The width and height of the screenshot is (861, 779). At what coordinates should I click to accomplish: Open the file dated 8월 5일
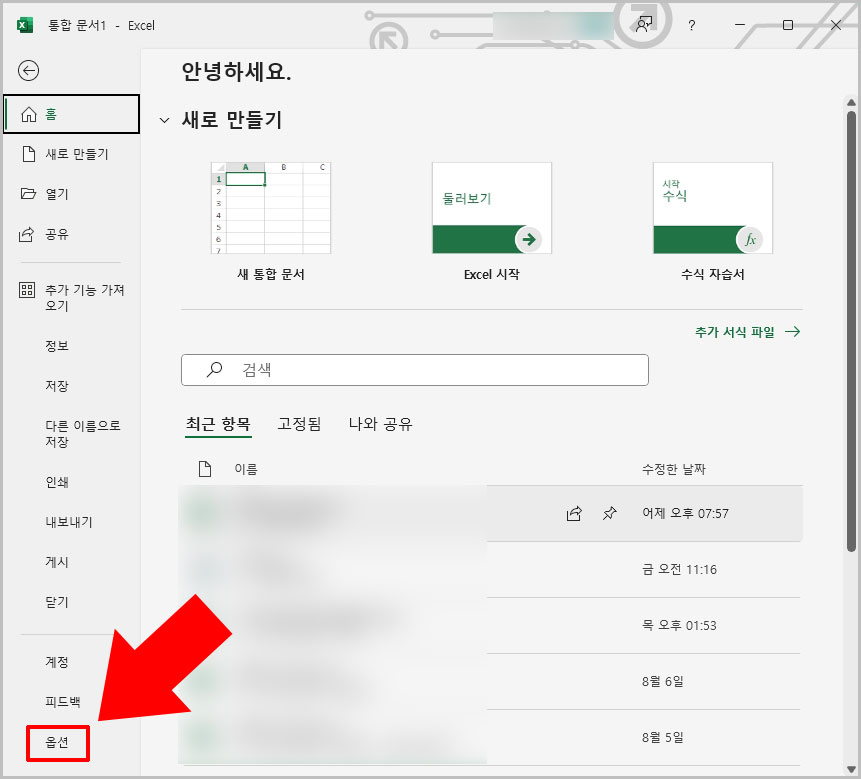tap(491, 738)
